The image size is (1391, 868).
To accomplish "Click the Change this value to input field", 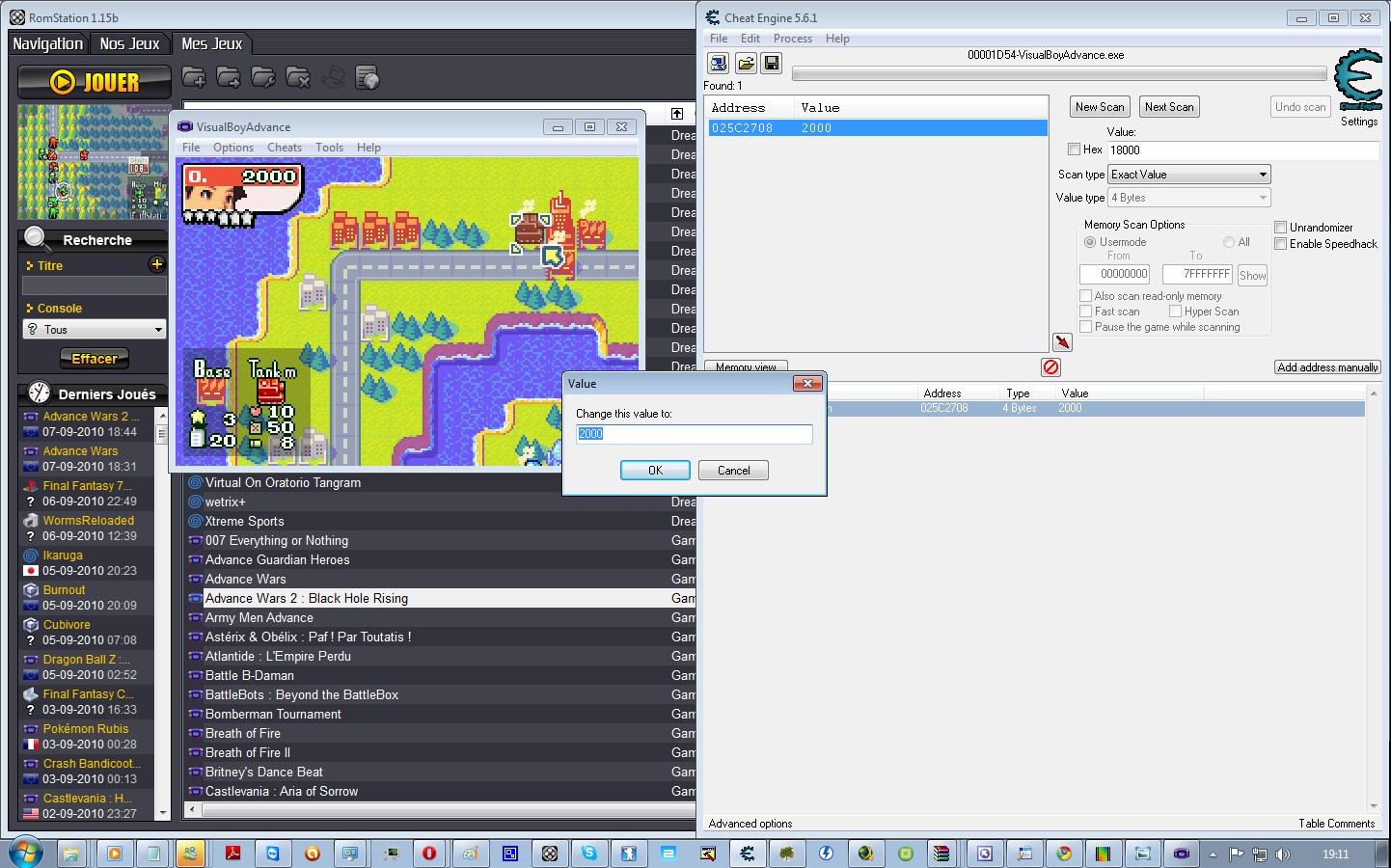I will [x=695, y=434].
